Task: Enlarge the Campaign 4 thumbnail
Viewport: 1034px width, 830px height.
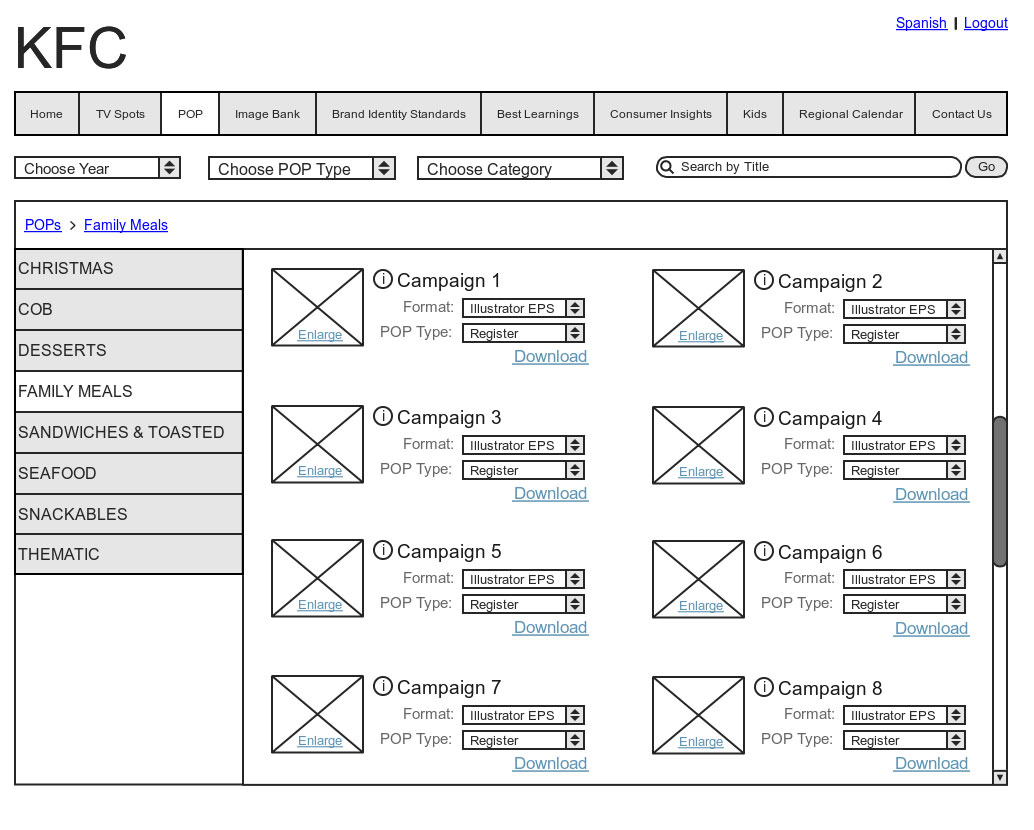Action: (x=701, y=471)
